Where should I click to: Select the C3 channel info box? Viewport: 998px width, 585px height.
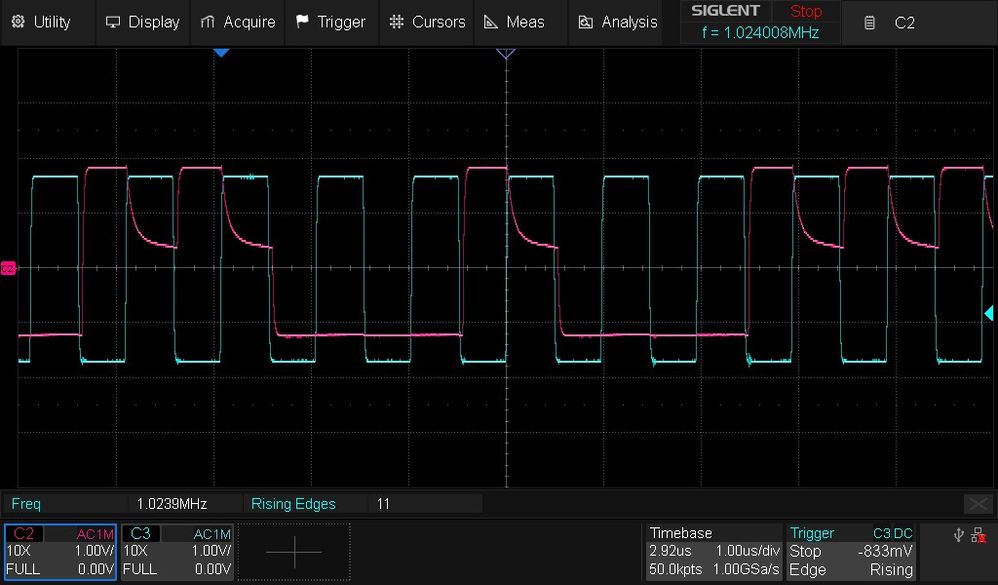click(x=177, y=552)
